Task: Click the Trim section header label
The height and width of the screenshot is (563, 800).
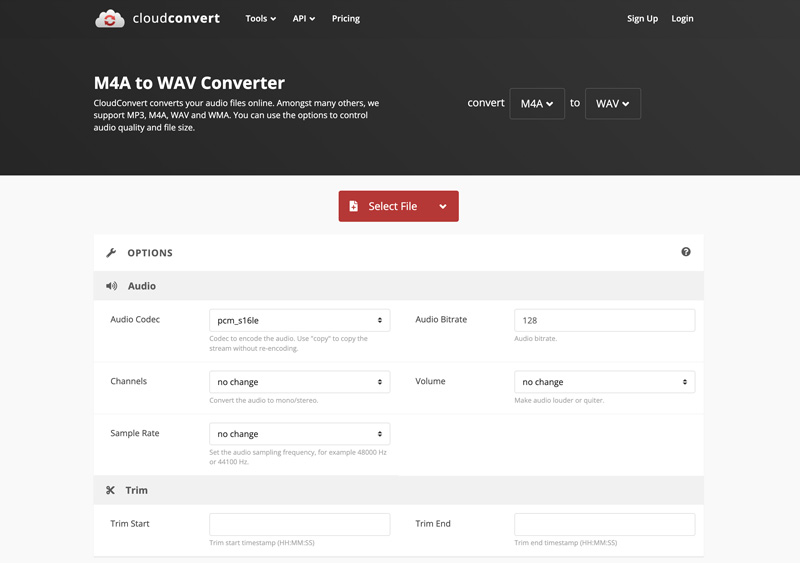Action: pyautogui.click(x=136, y=490)
